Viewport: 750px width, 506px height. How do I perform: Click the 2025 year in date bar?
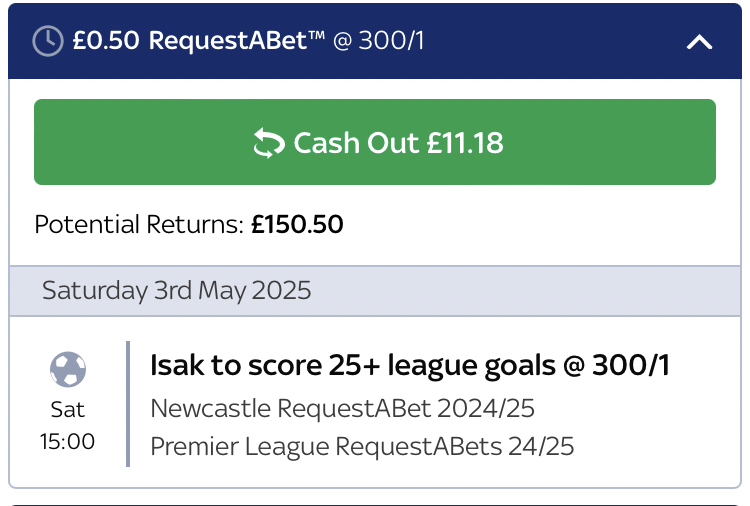coord(284,291)
